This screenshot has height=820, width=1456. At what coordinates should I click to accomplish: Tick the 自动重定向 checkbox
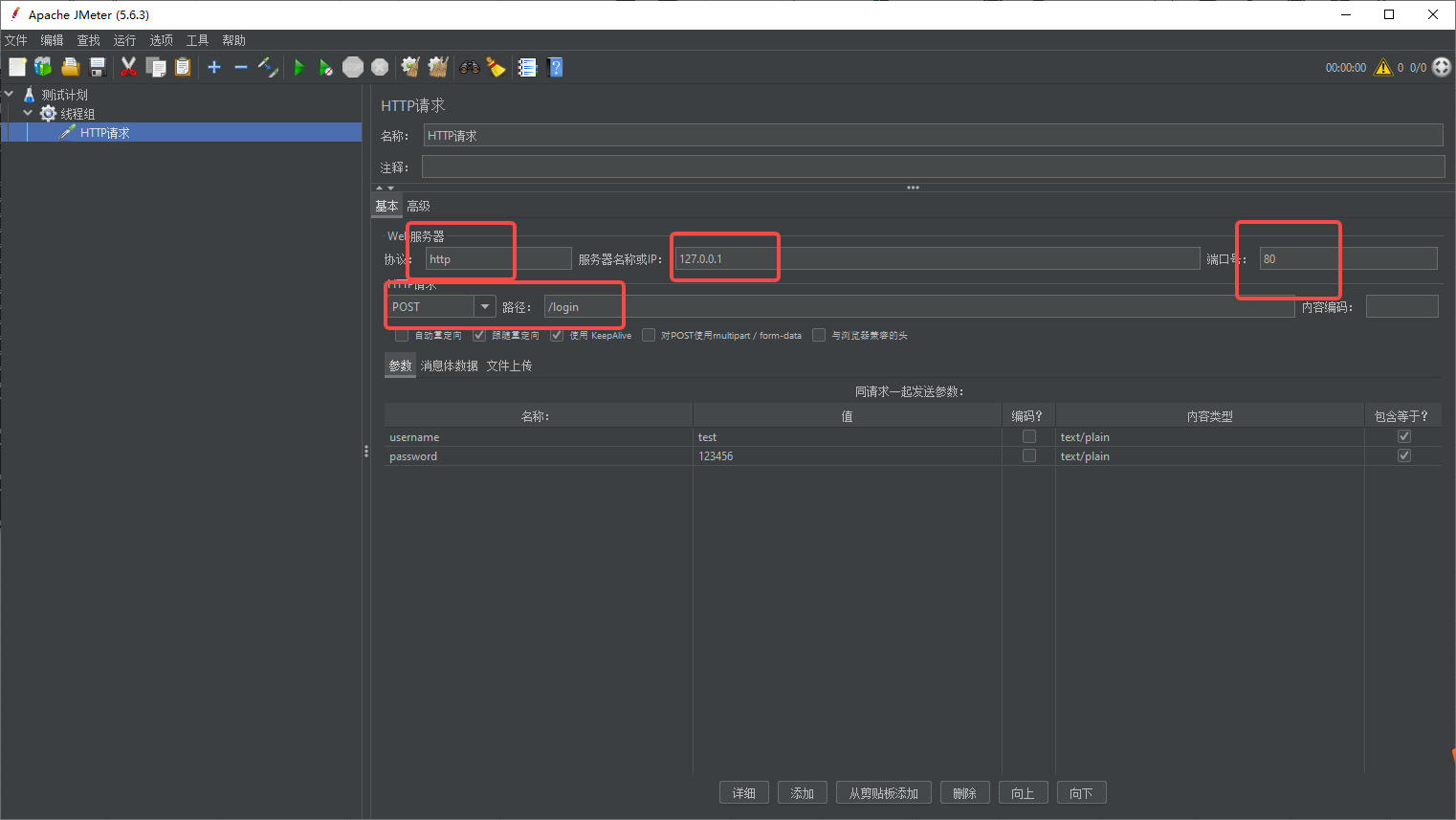tap(402, 335)
